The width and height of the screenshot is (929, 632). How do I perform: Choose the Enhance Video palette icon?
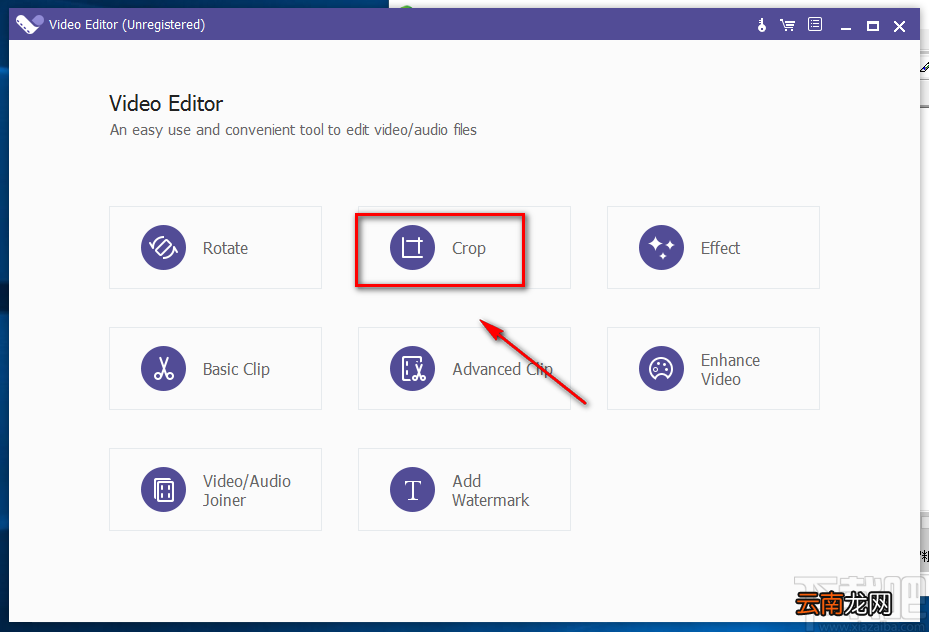(x=661, y=368)
